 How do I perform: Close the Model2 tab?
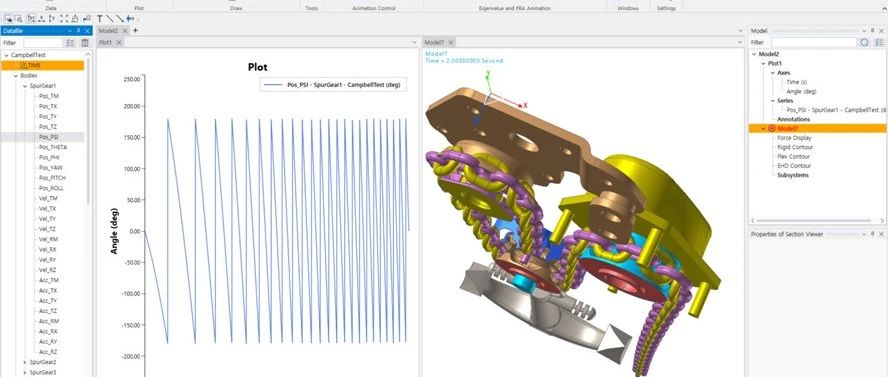125,31
